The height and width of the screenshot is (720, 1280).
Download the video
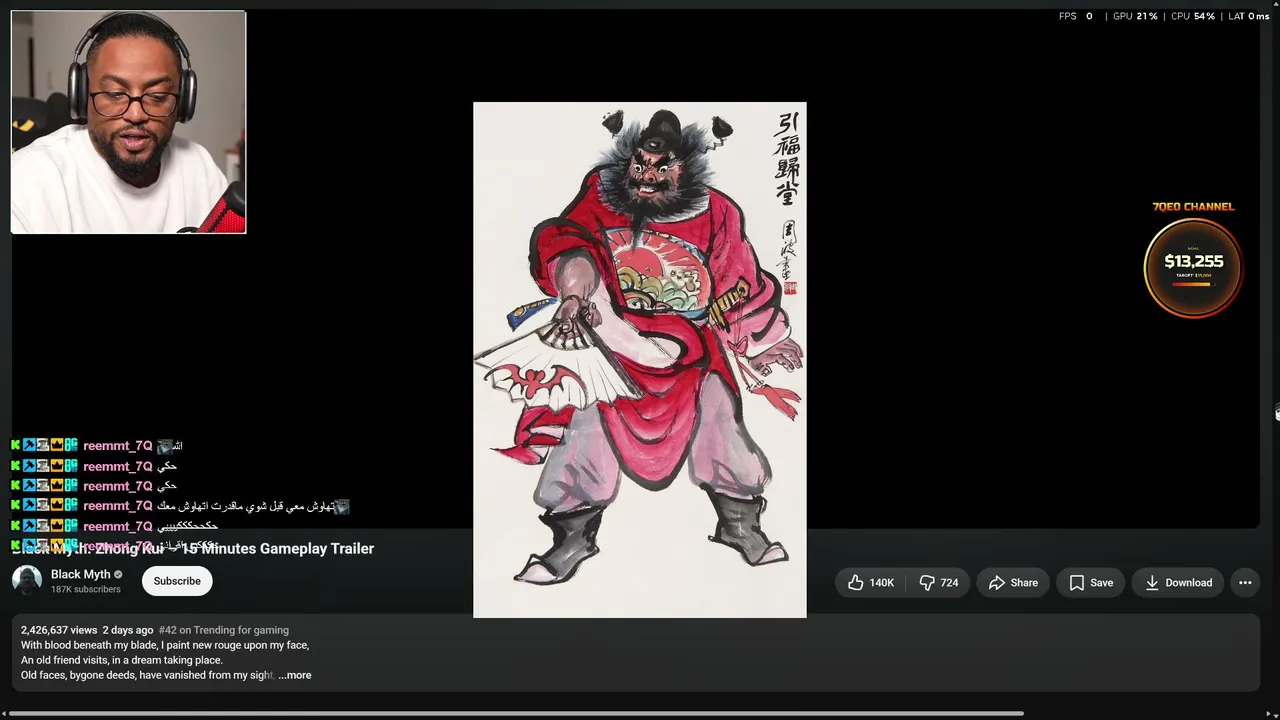(x=1178, y=583)
